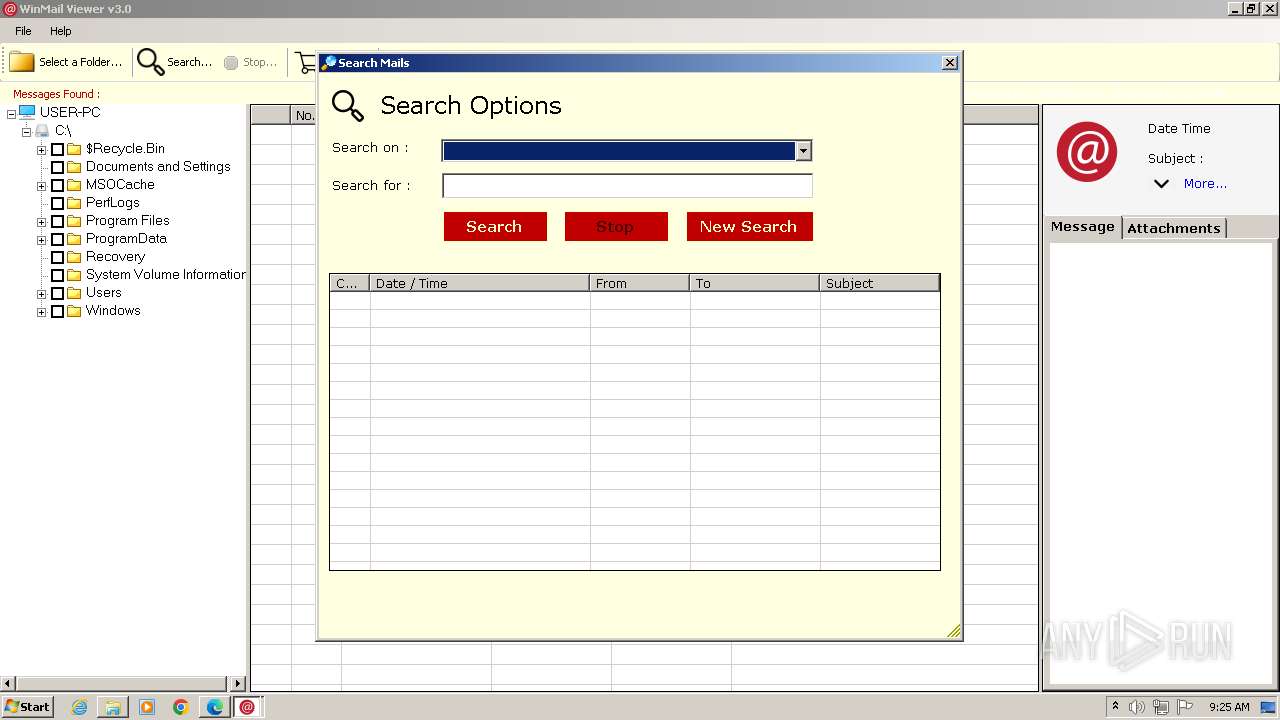1280x720 pixels.
Task: Expand the Program Files node
Action: pos(41,222)
